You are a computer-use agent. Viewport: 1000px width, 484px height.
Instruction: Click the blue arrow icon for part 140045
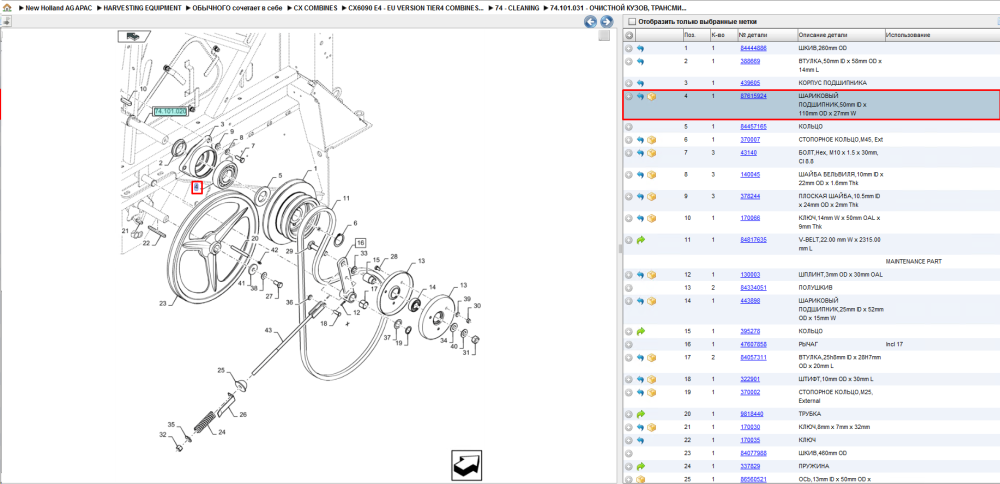pyautogui.click(x=641, y=175)
